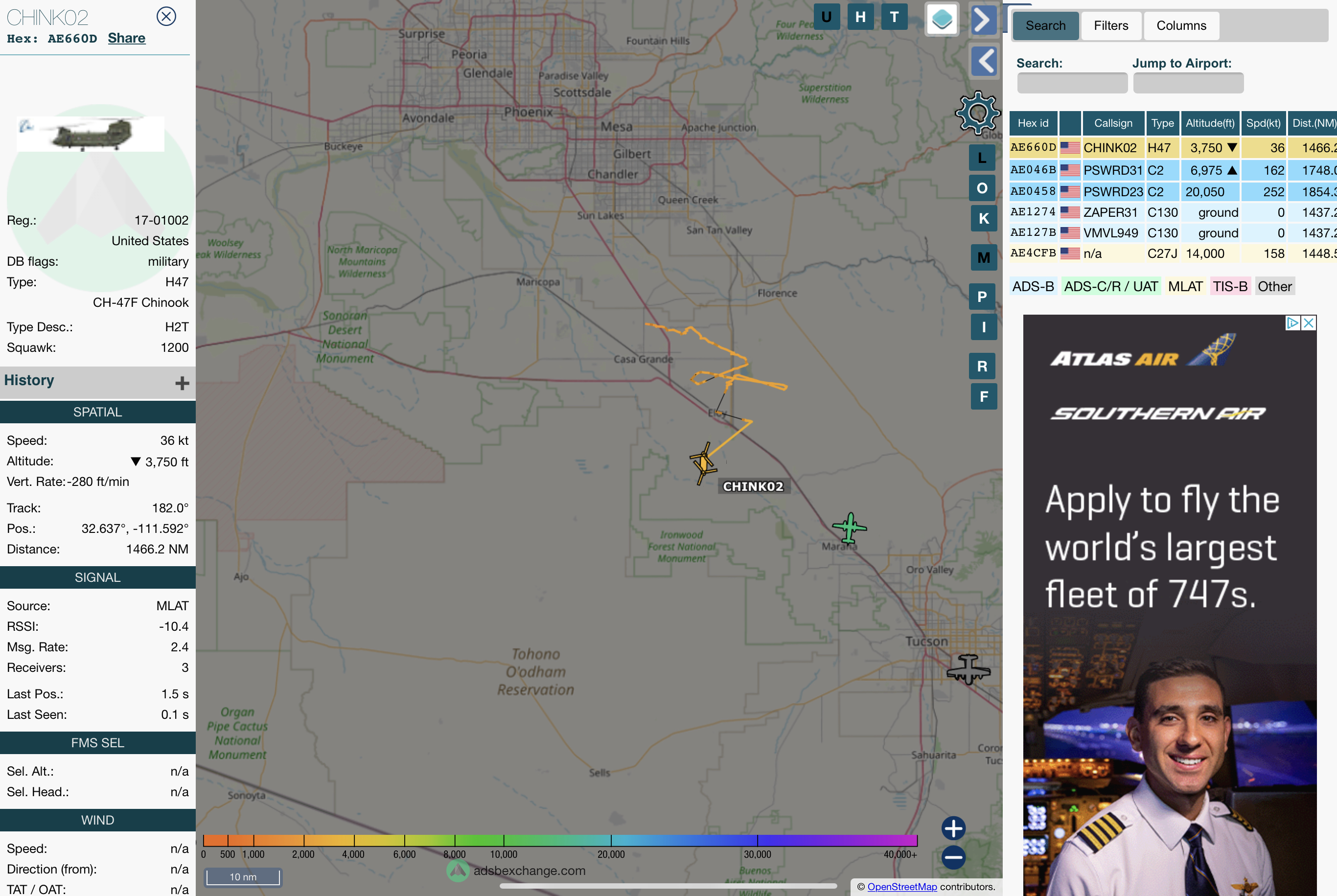1337x896 pixels.
Task: Toggle the M map option button
Action: pyautogui.click(x=984, y=258)
